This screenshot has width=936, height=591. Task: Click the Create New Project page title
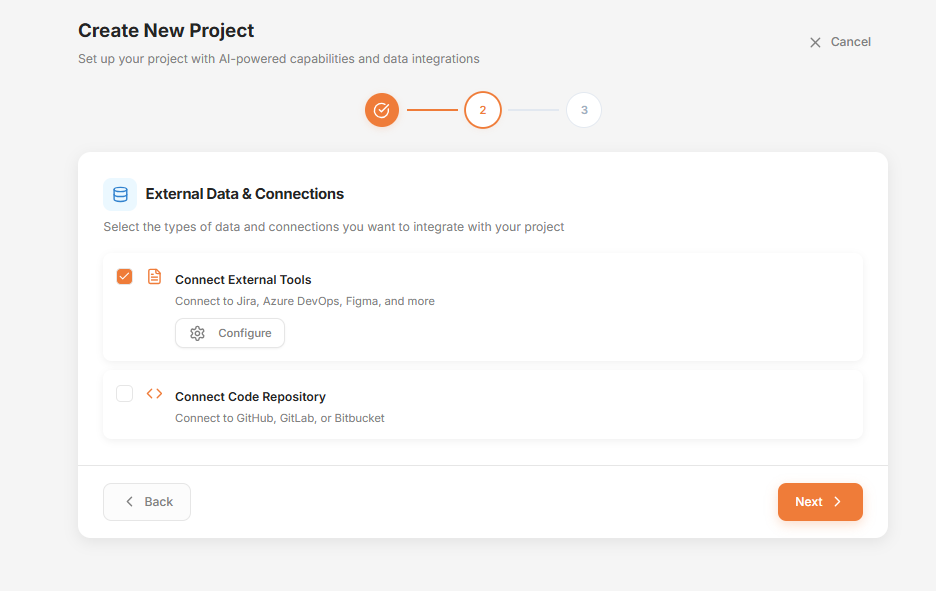(166, 31)
